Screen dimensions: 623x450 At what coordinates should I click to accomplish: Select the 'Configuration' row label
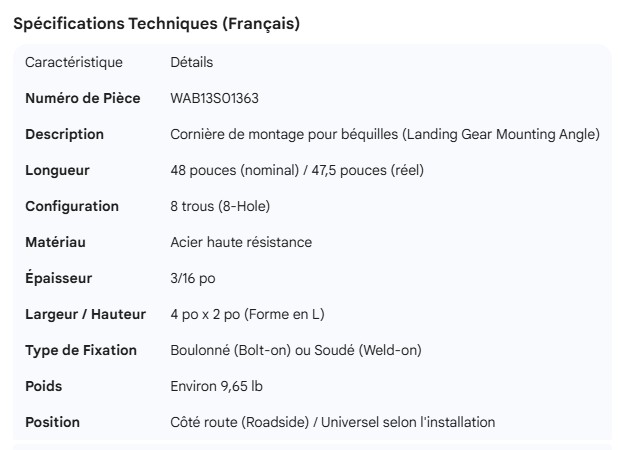point(72,206)
